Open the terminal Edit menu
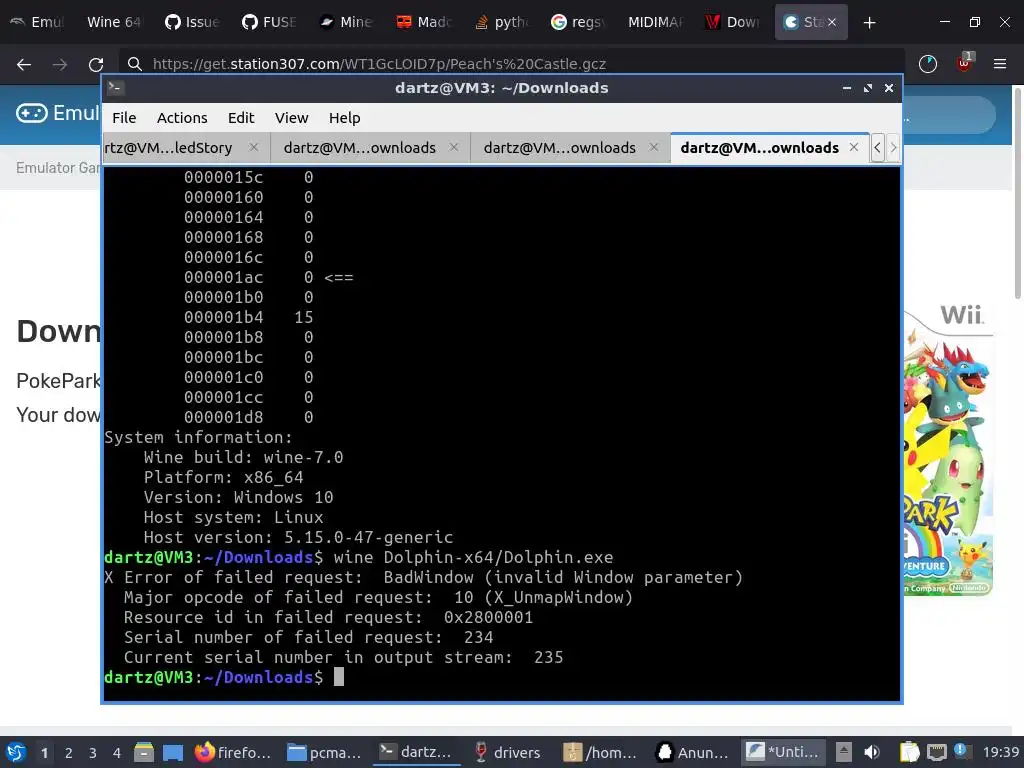Viewport: 1024px width, 768px height. click(x=241, y=118)
